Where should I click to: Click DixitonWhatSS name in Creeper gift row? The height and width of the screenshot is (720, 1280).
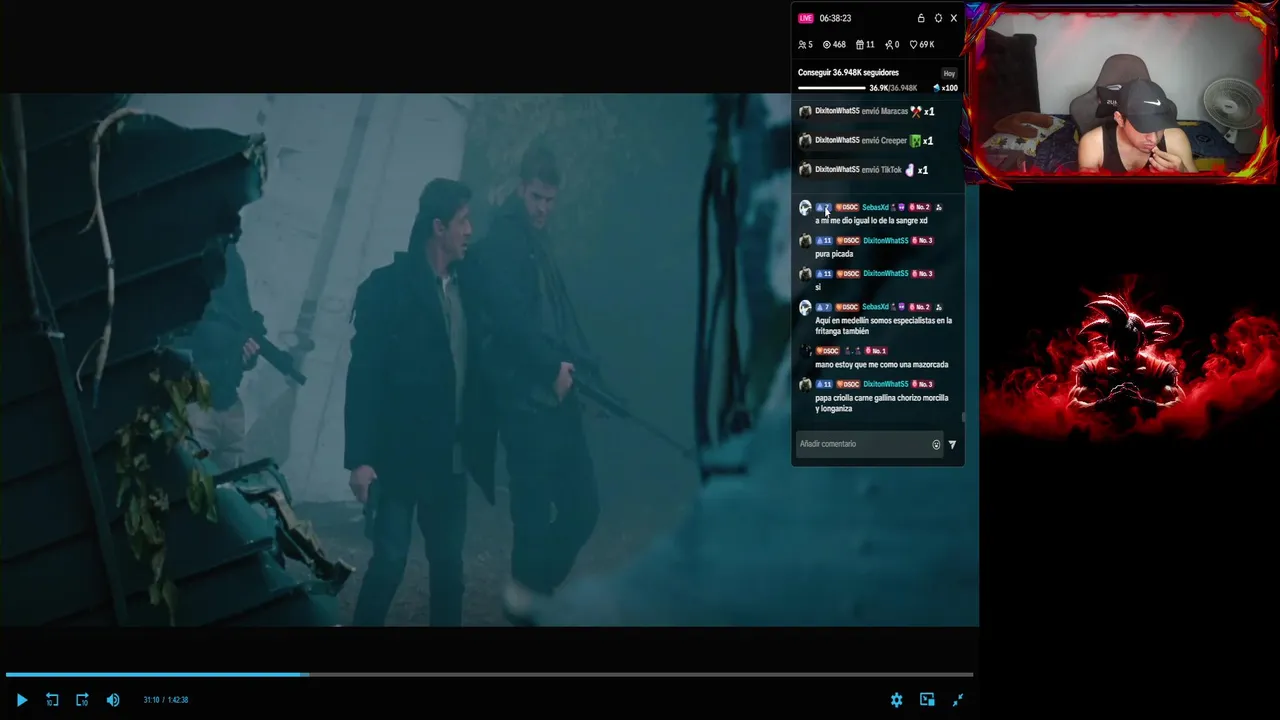[837, 140]
